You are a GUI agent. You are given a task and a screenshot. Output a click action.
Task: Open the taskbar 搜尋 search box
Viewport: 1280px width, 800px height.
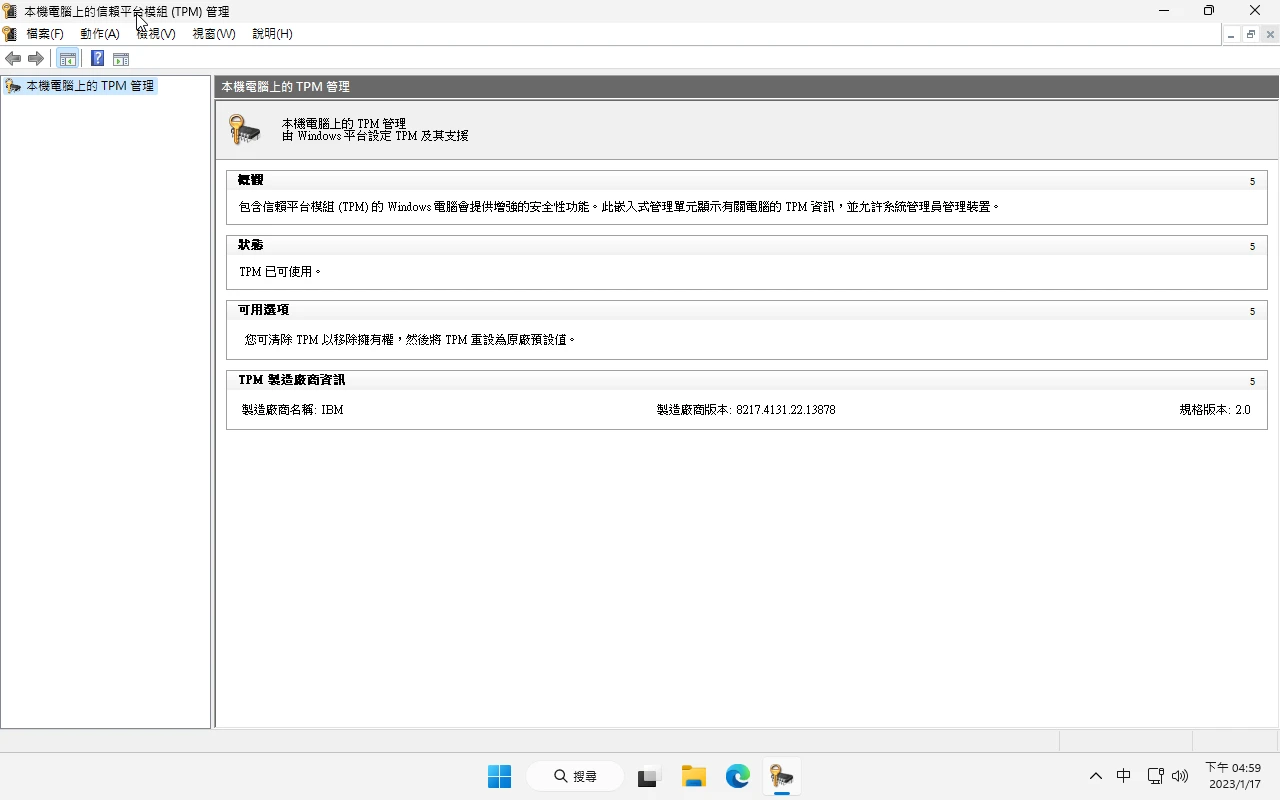(576, 776)
